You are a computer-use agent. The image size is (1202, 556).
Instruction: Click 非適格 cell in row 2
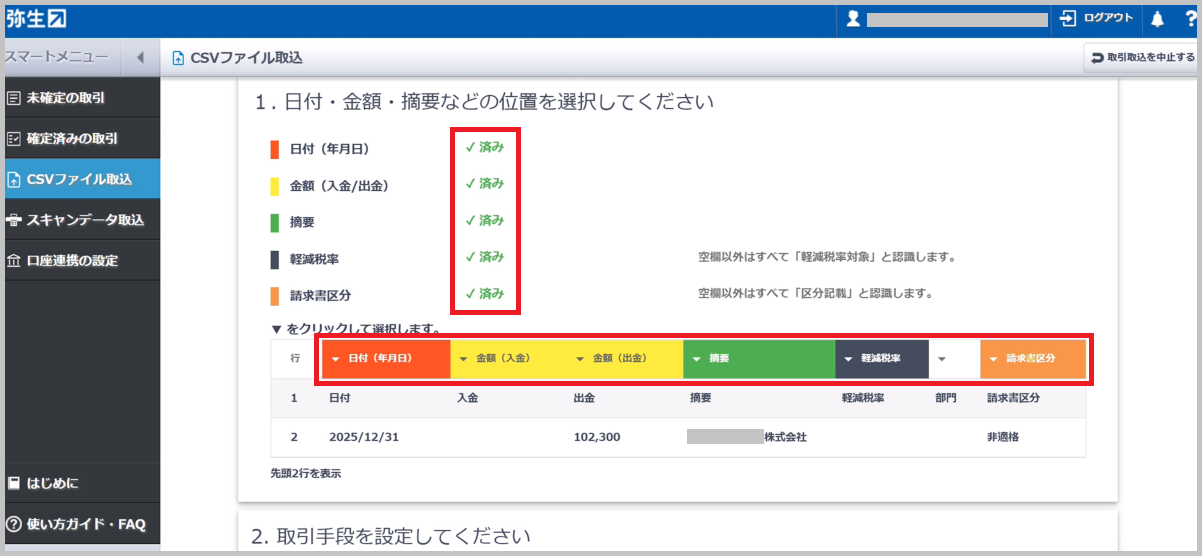point(1003,437)
